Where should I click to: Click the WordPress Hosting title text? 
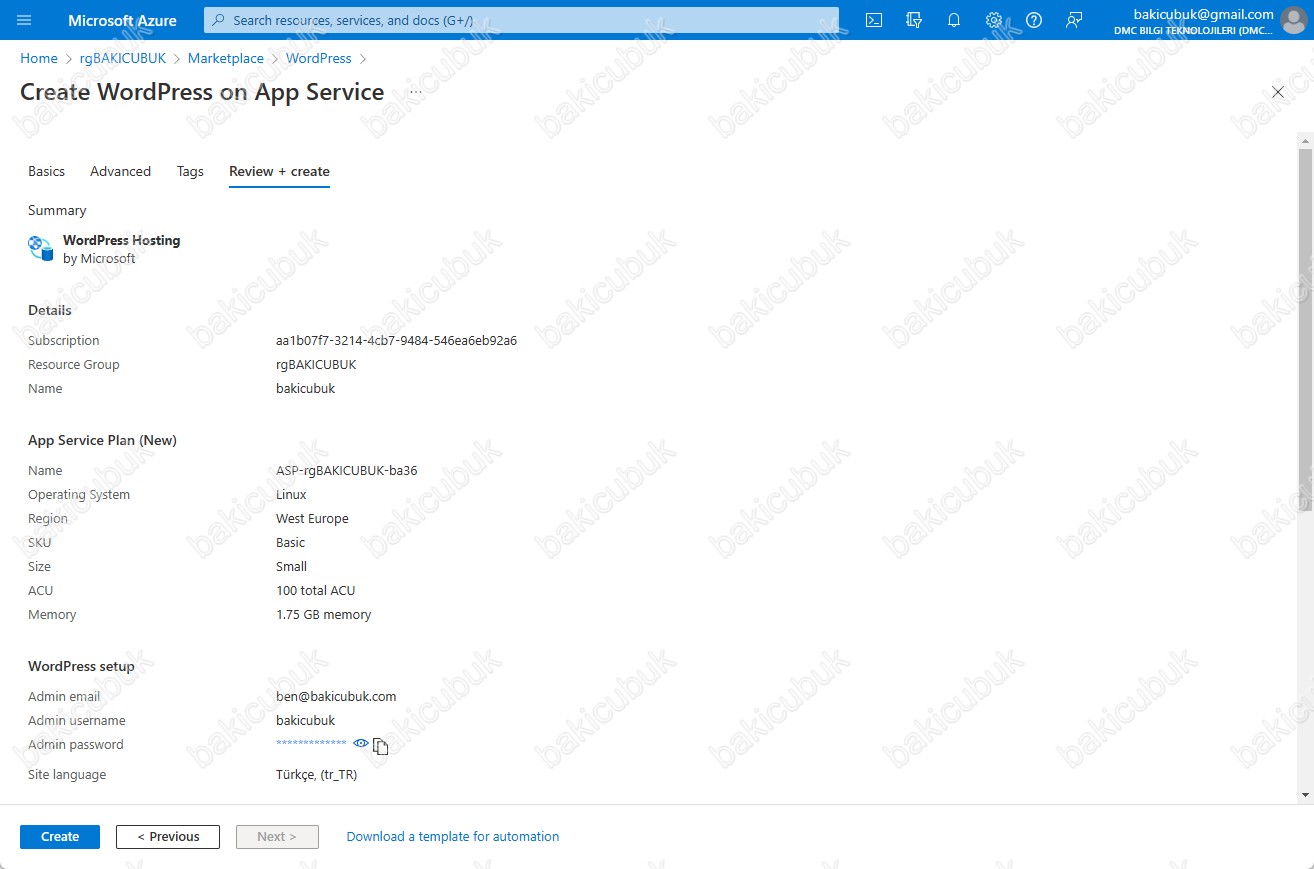[x=121, y=241]
